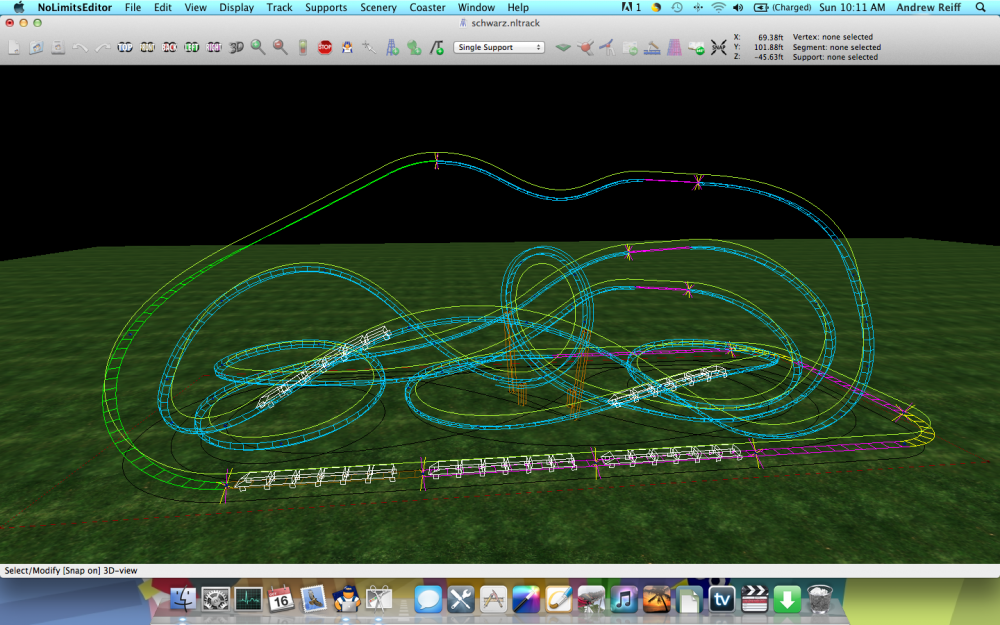Click the green zoom in magnifier
This screenshot has height=625, width=1000.
258,47
